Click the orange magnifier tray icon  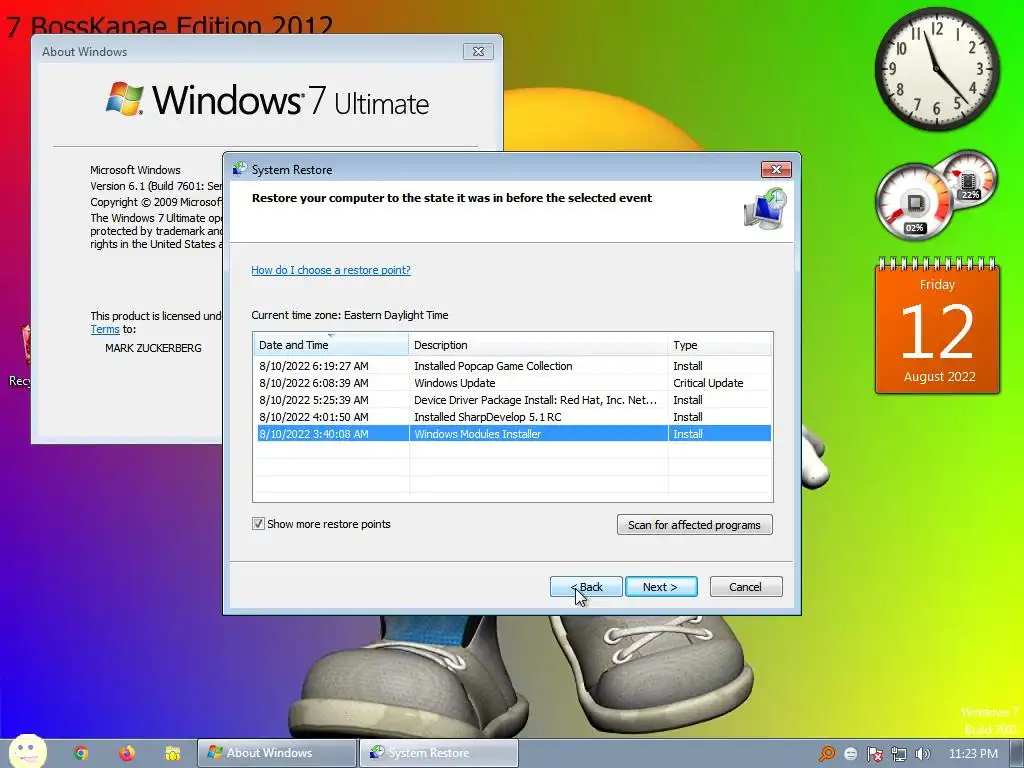827,754
